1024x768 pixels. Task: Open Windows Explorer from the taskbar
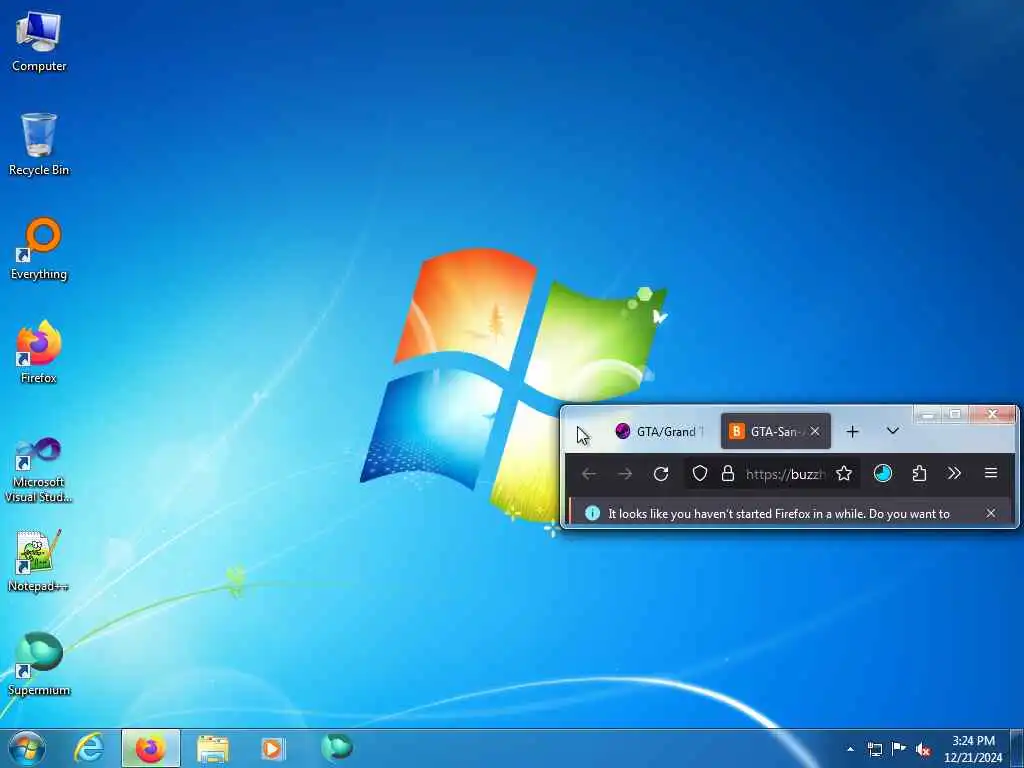[x=212, y=748]
